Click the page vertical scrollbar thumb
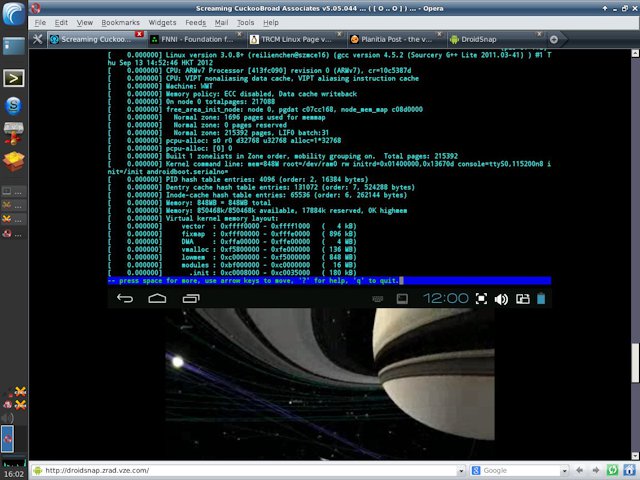This screenshot has height=480, width=640. (x=635, y=363)
